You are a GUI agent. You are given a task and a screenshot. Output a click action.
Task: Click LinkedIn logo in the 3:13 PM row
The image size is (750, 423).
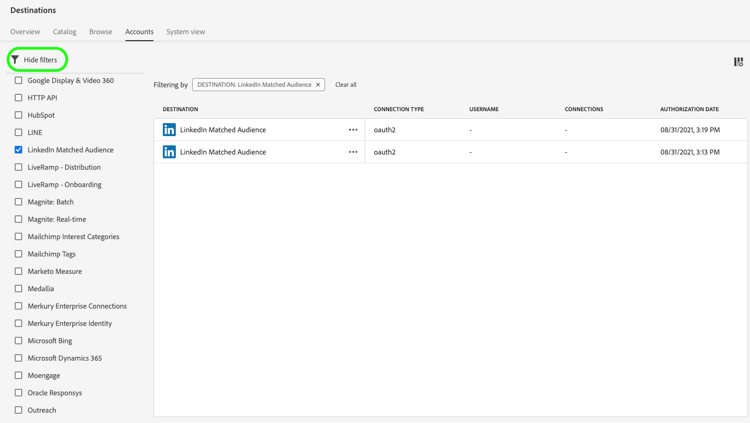tap(169, 152)
